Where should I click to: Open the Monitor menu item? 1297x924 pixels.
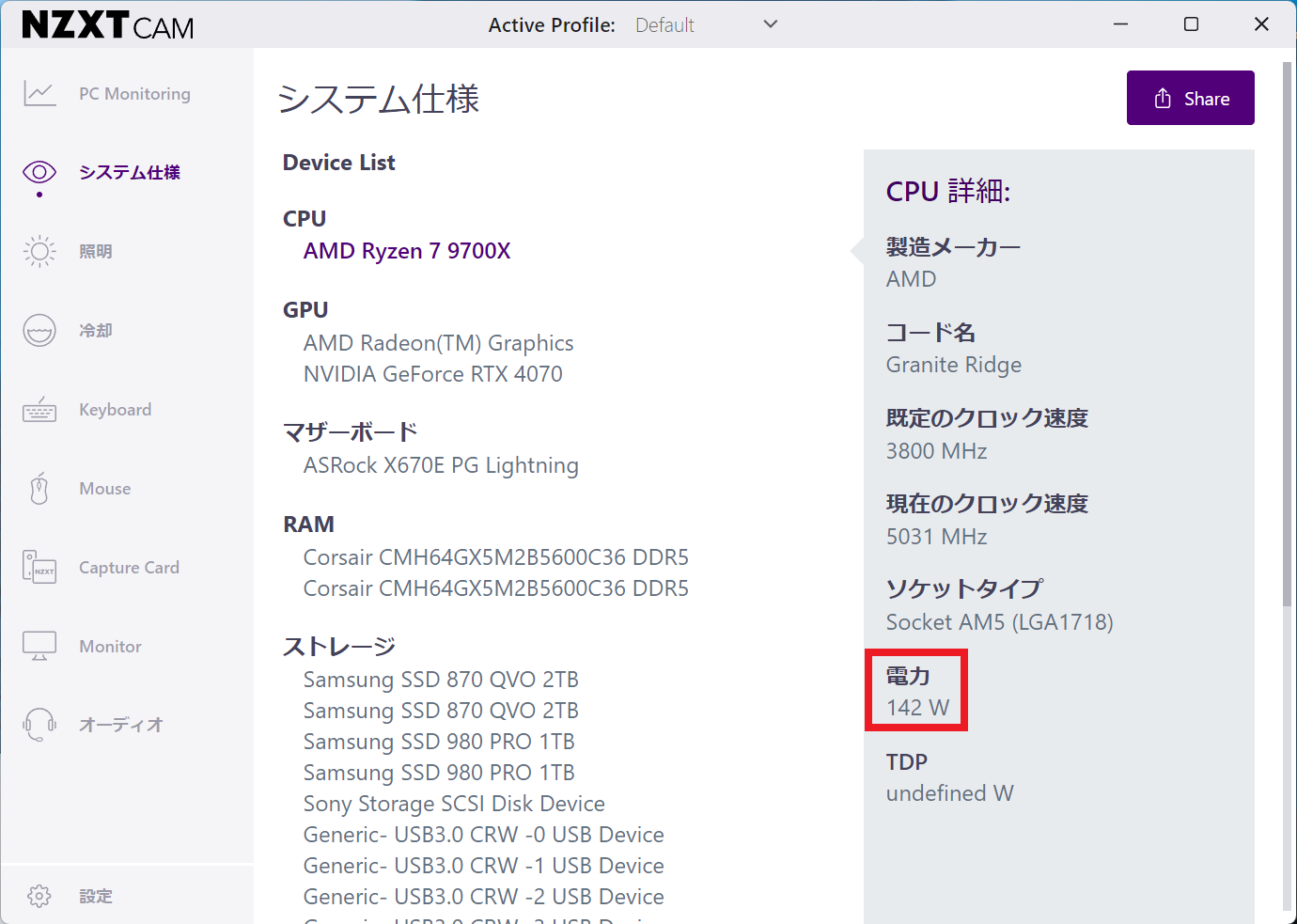110,647
